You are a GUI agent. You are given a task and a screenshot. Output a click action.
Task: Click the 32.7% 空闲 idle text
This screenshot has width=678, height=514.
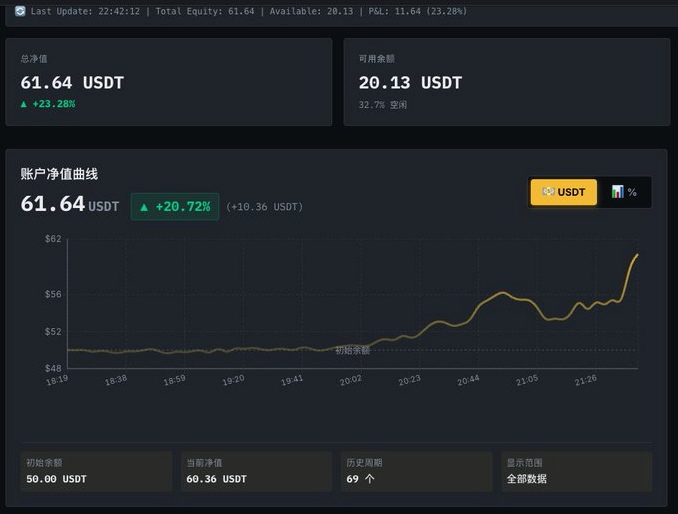[x=383, y=104]
